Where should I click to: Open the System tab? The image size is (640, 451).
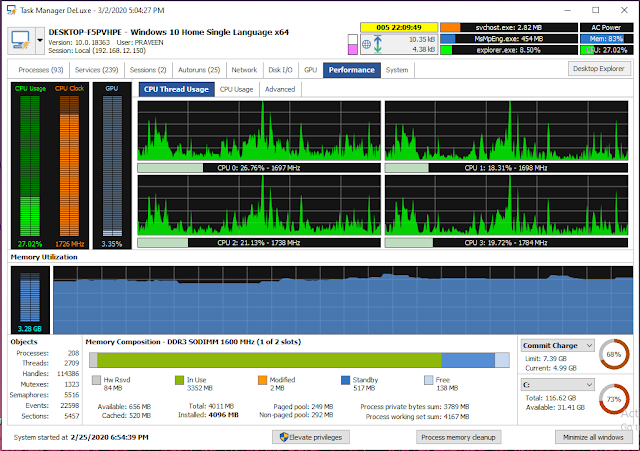click(x=397, y=70)
